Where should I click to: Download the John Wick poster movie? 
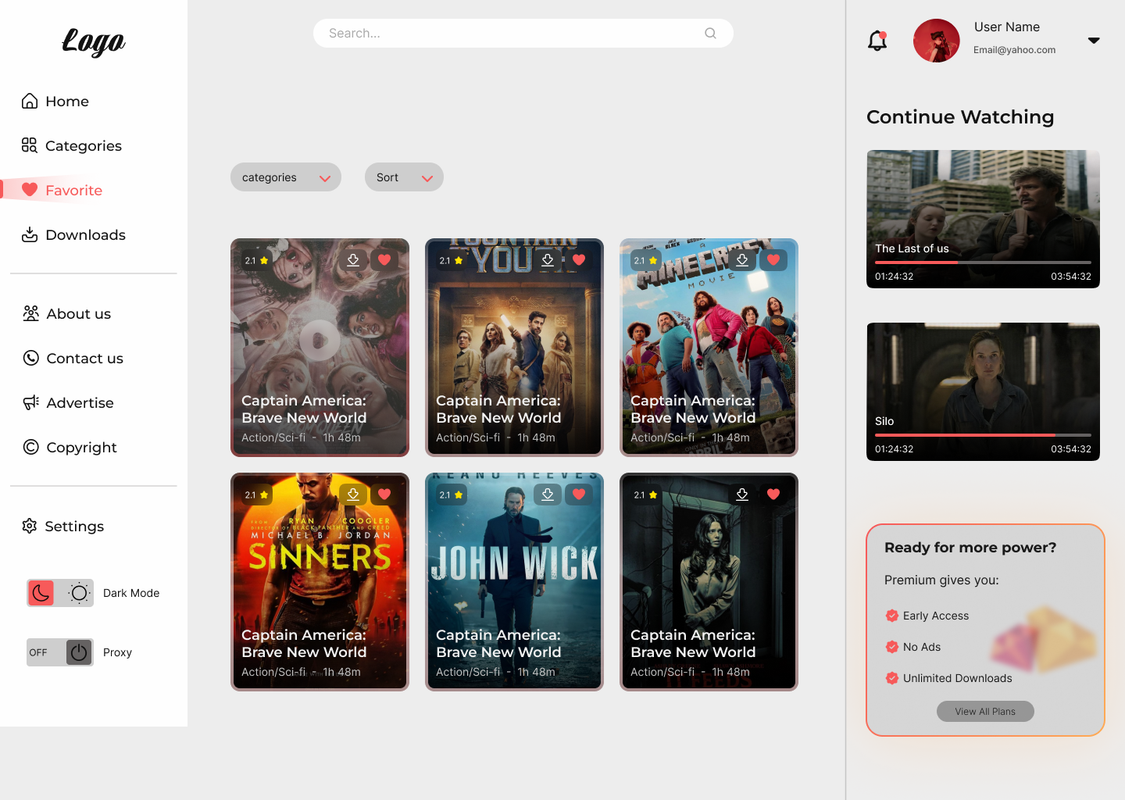(547, 494)
